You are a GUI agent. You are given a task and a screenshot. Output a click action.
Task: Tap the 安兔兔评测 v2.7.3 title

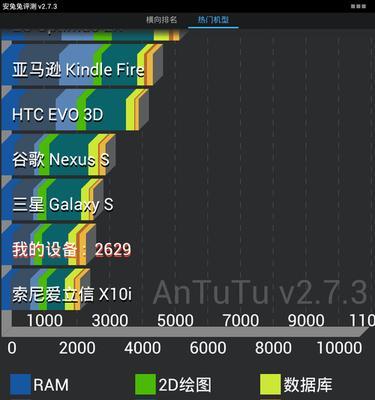[x=30, y=6]
